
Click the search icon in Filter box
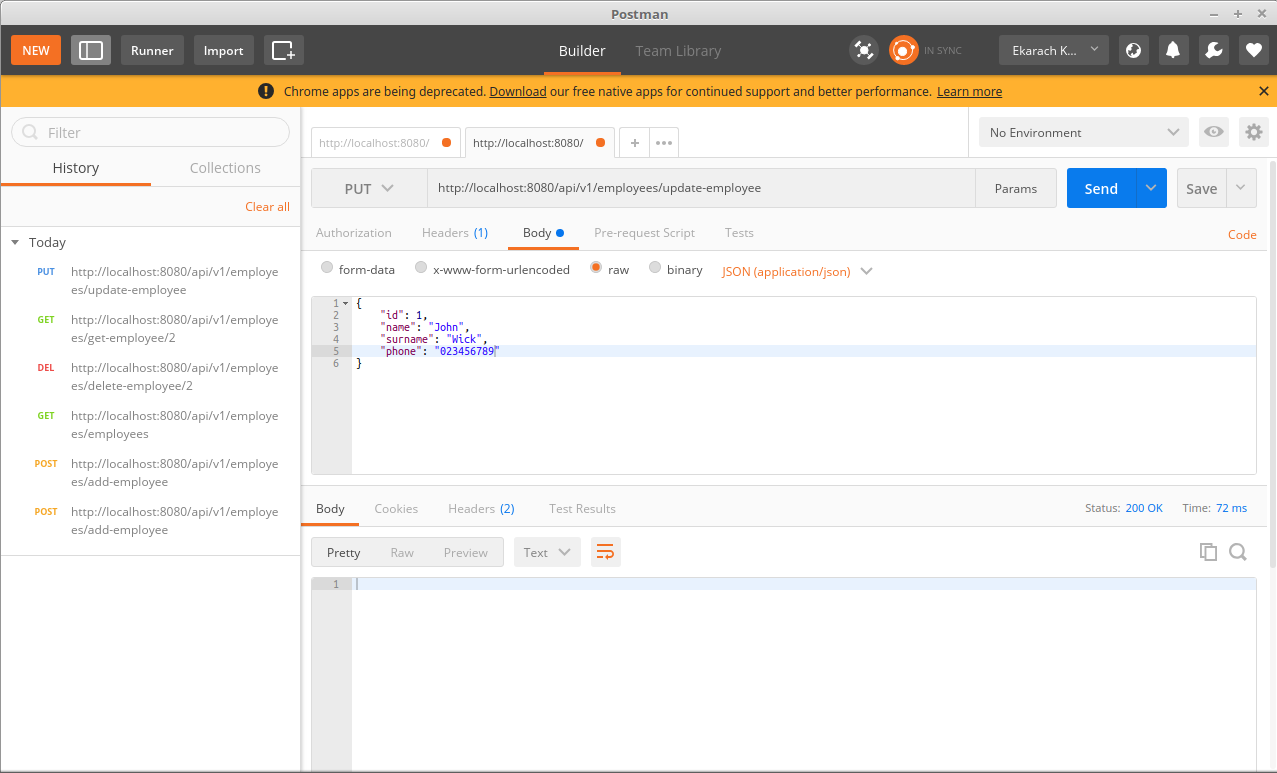(x=30, y=132)
